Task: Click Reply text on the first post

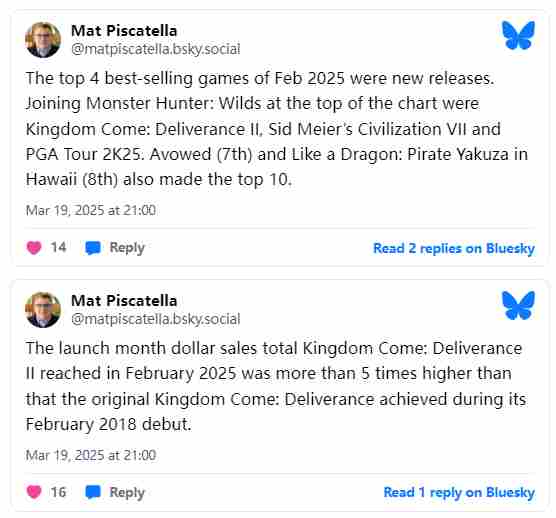Action: click(127, 248)
